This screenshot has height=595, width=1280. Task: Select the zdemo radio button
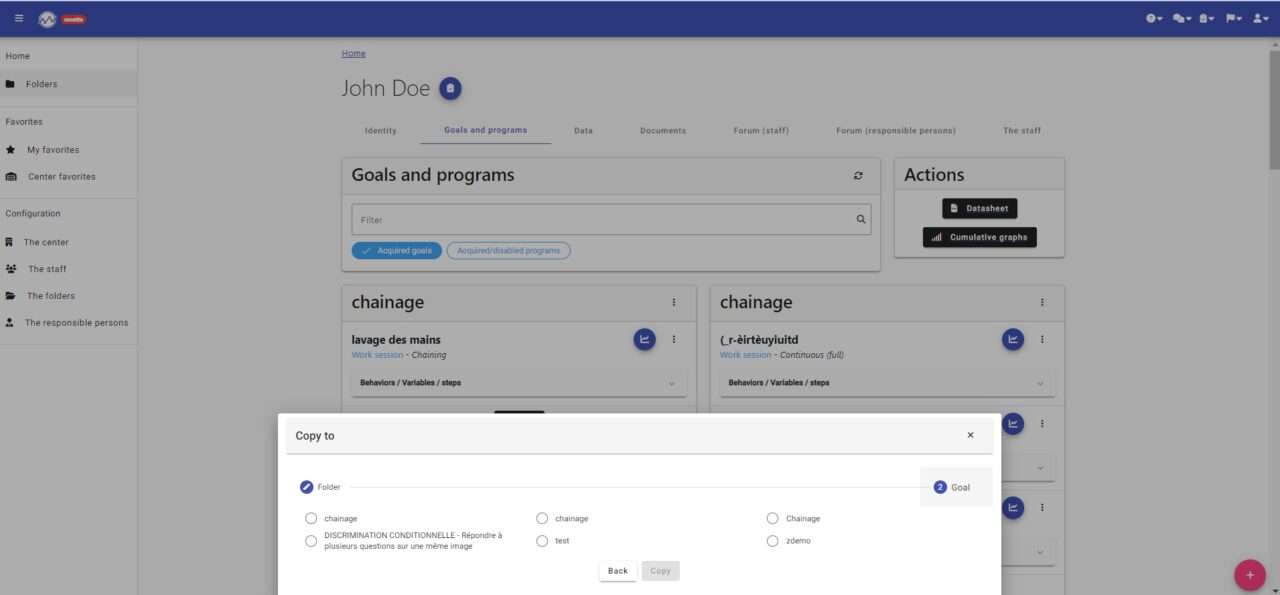tap(772, 540)
